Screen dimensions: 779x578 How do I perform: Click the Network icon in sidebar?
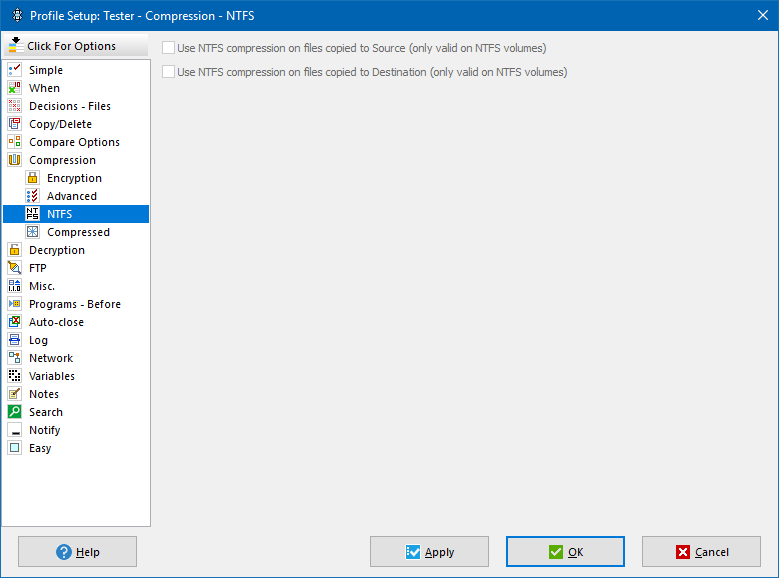tap(14, 358)
